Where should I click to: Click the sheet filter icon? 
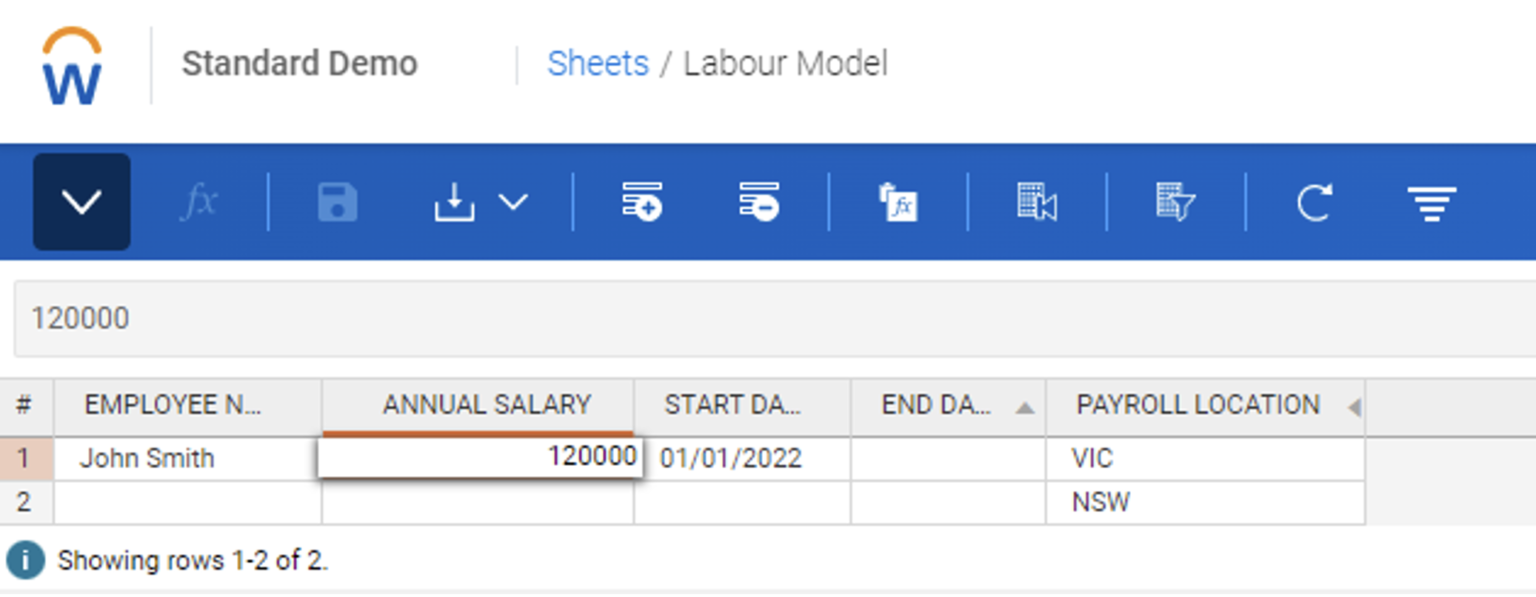click(x=1173, y=200)
